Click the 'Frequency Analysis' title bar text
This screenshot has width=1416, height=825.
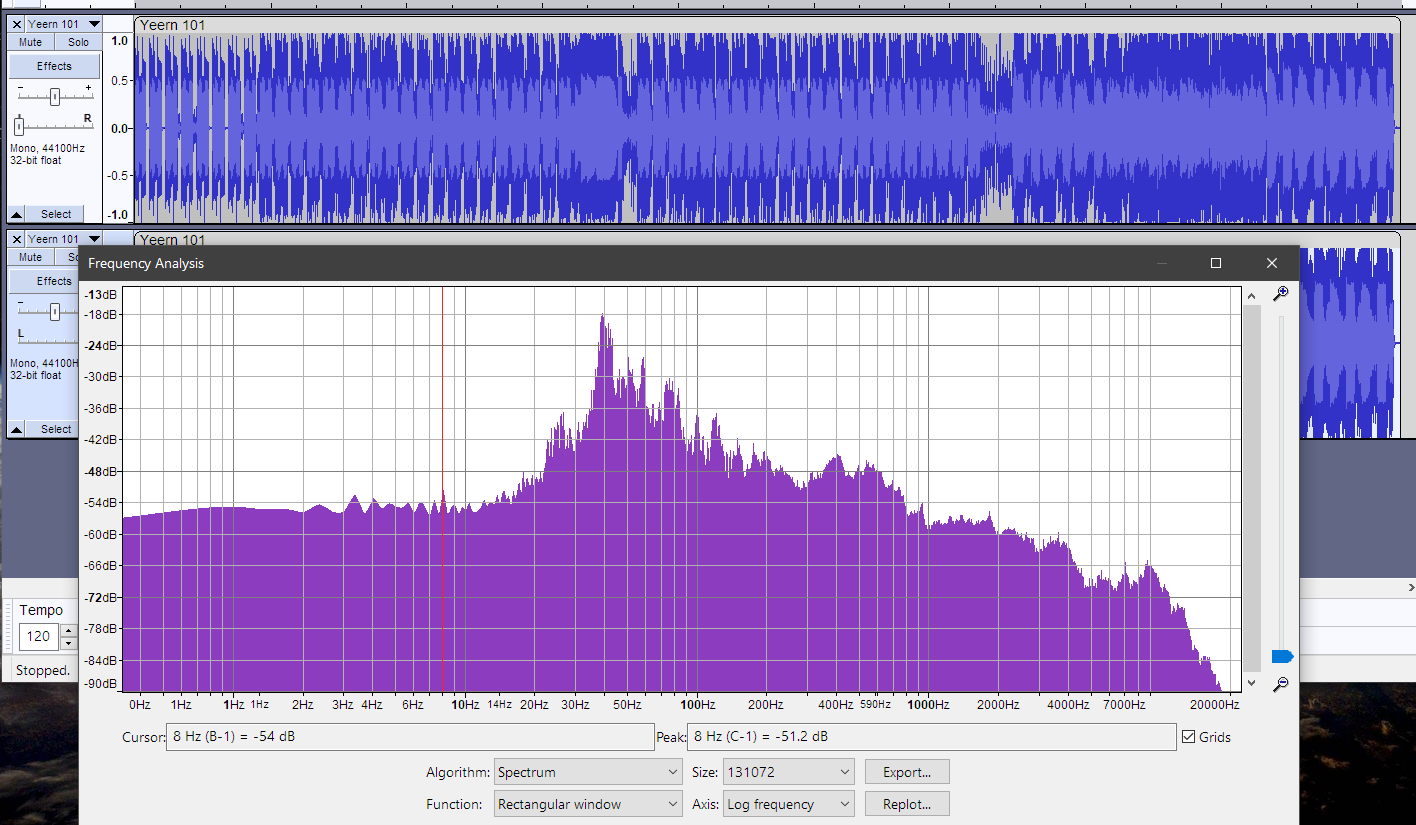[x=146, y=263]
